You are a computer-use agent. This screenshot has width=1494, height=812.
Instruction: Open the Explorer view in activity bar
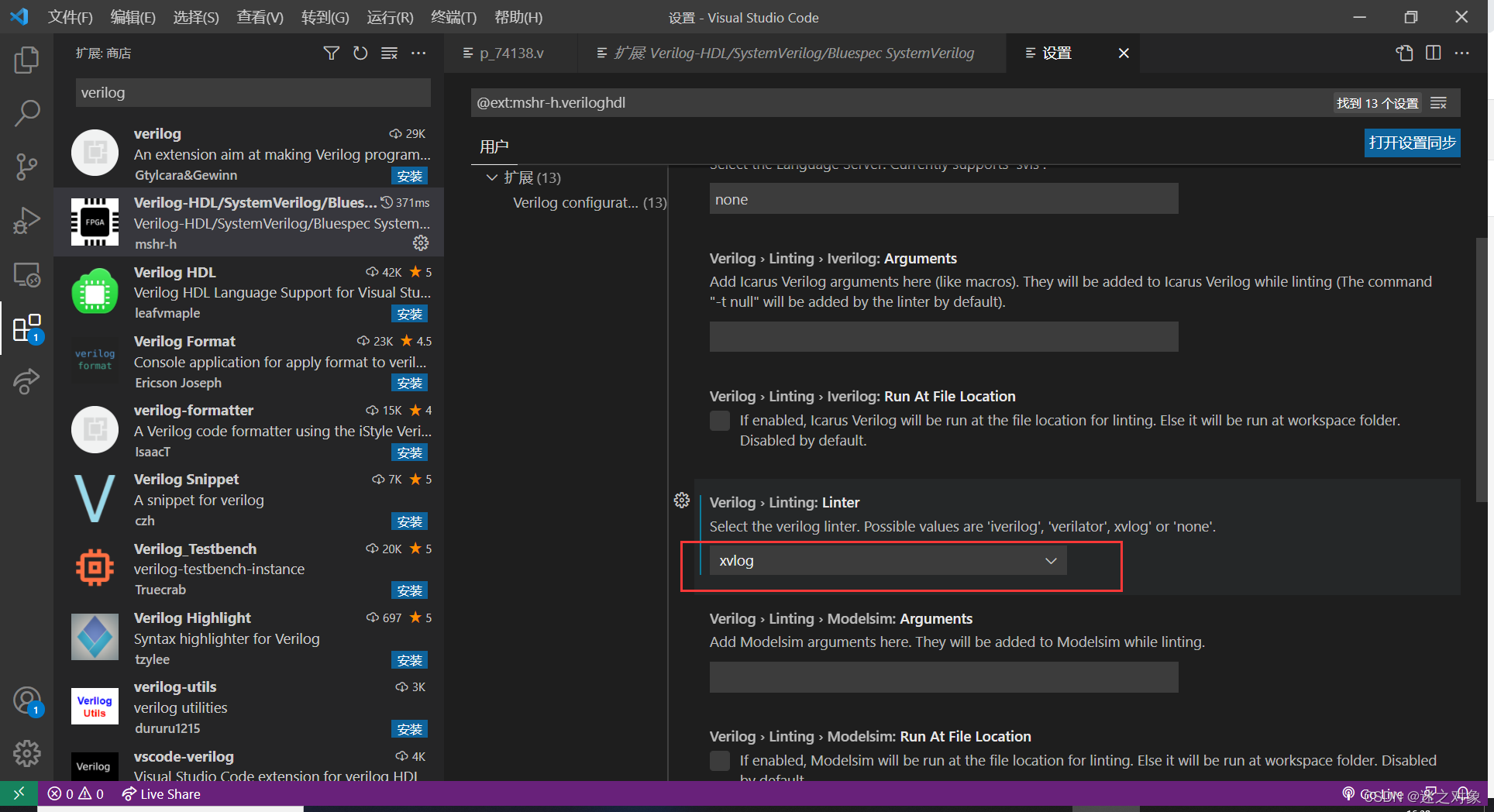pyautogui.click(x=26, y=60)
